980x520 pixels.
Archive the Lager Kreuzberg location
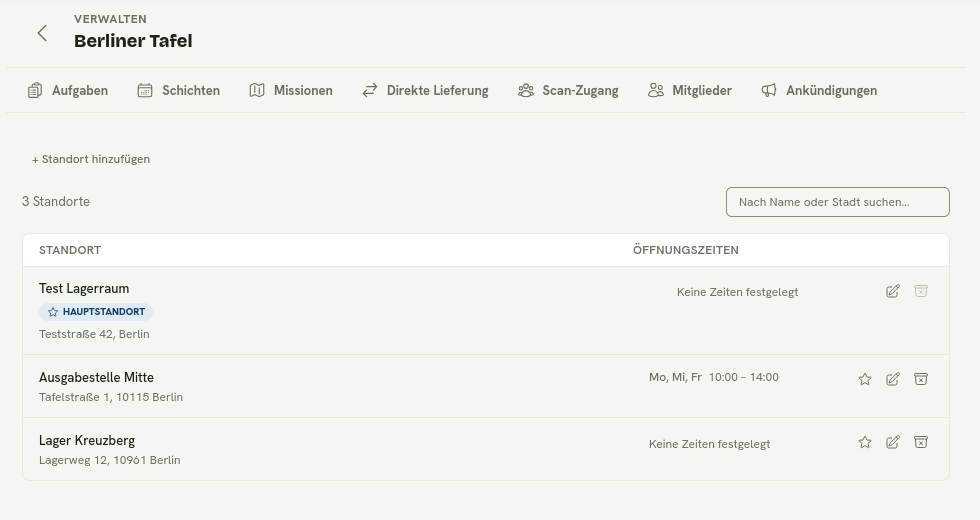(x=921, y=442)
